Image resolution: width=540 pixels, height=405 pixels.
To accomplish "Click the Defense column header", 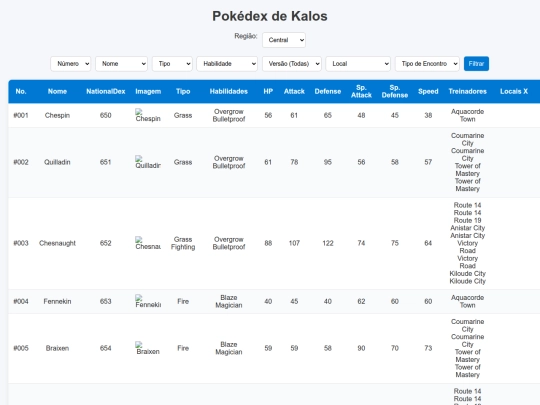I will [x=328, y=91].
